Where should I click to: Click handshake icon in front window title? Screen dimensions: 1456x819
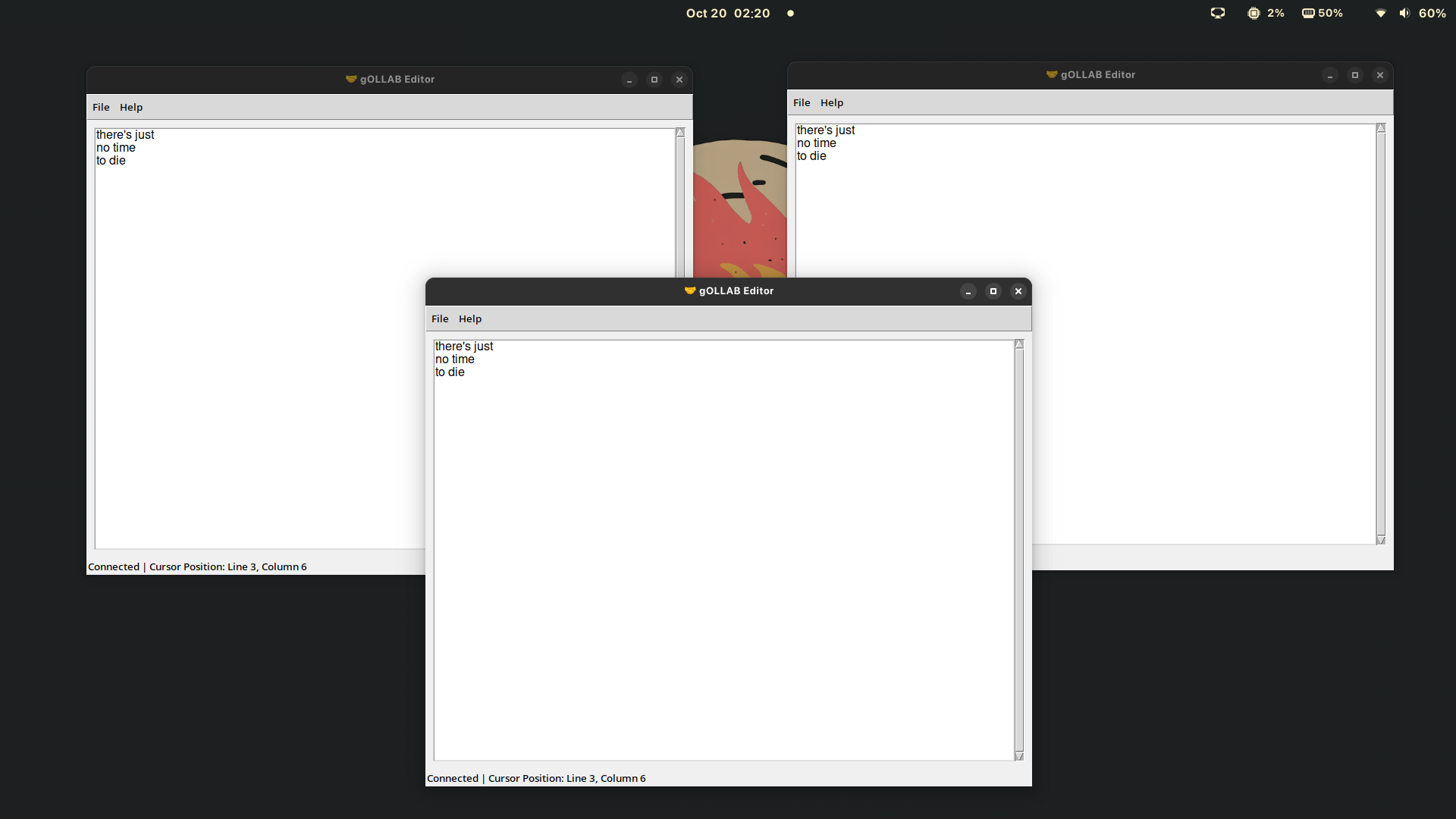pyautogui.click(x=690, y=290)
